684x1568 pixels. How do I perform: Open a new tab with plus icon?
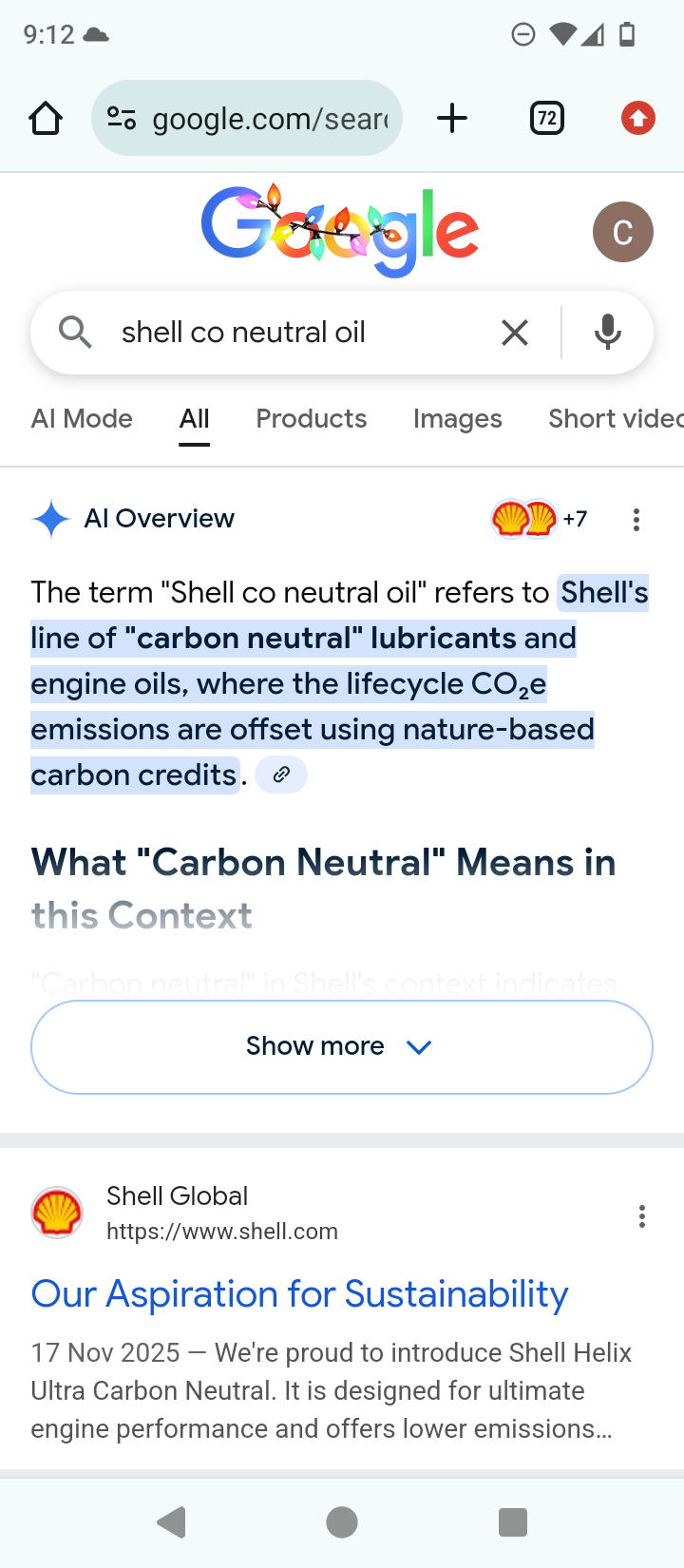click(452, 119)
